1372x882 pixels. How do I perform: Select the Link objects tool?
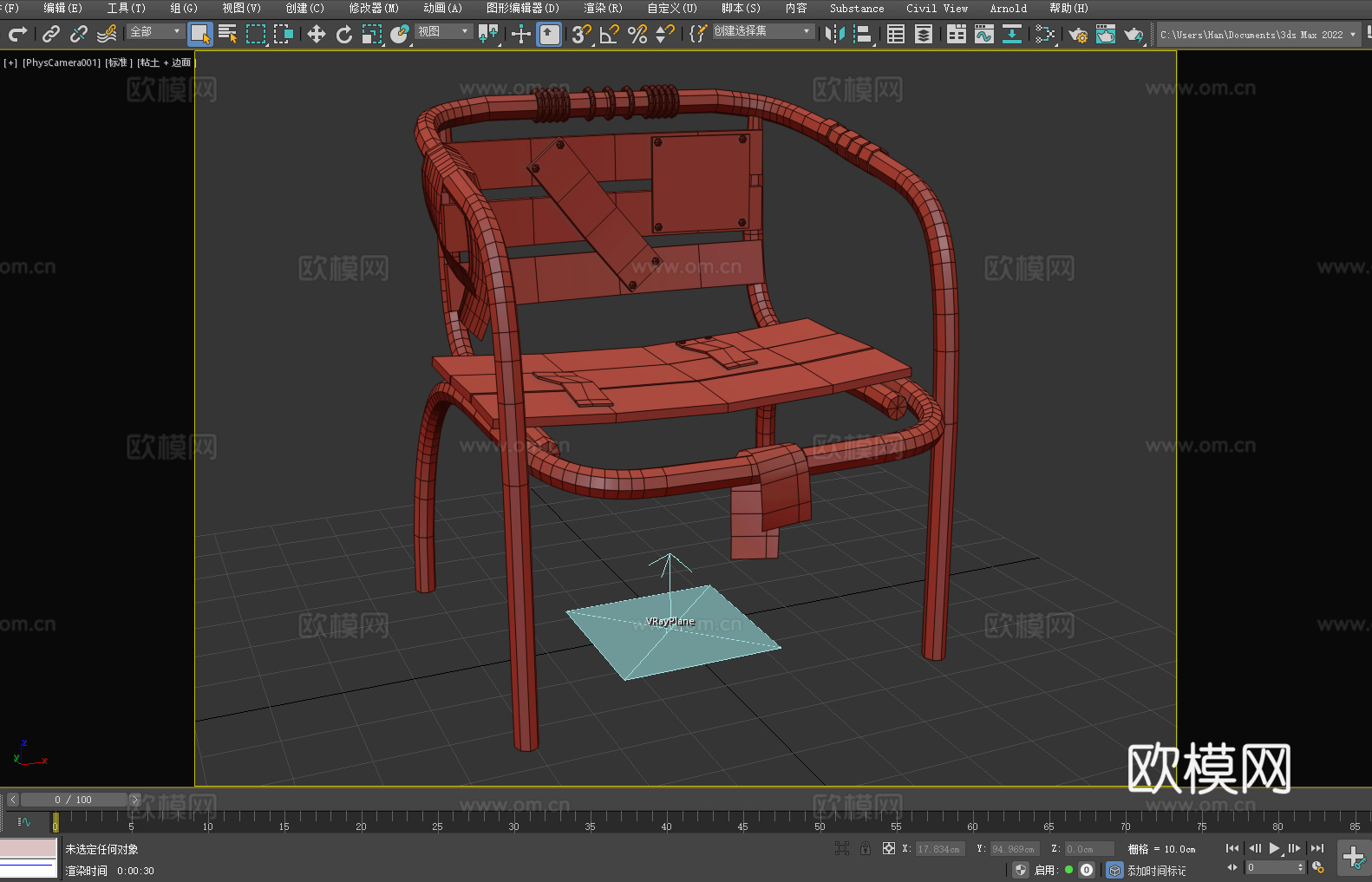[51, 34]
